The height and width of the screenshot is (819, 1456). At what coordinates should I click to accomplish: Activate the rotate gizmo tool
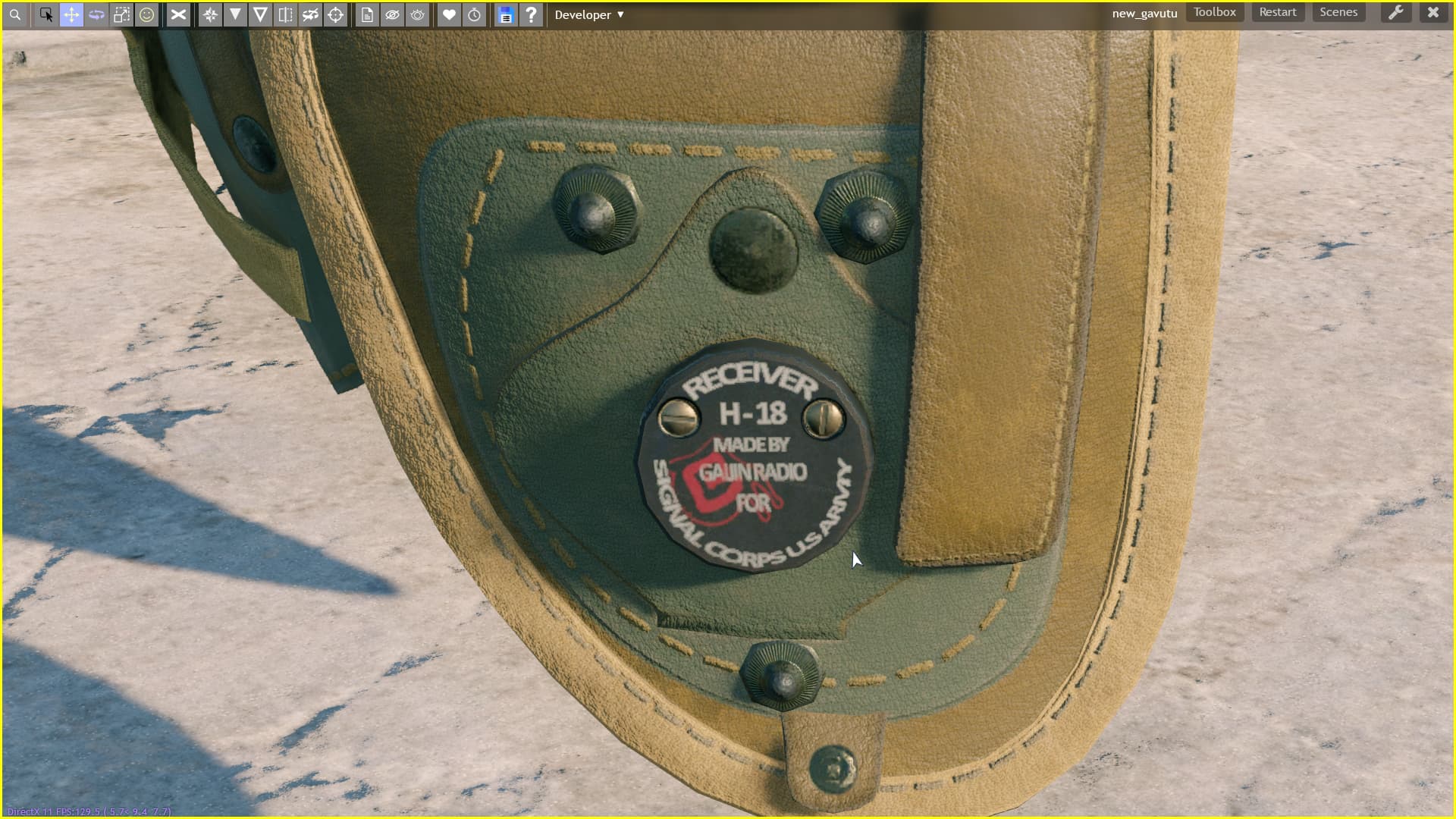click(x=96, y=14)
